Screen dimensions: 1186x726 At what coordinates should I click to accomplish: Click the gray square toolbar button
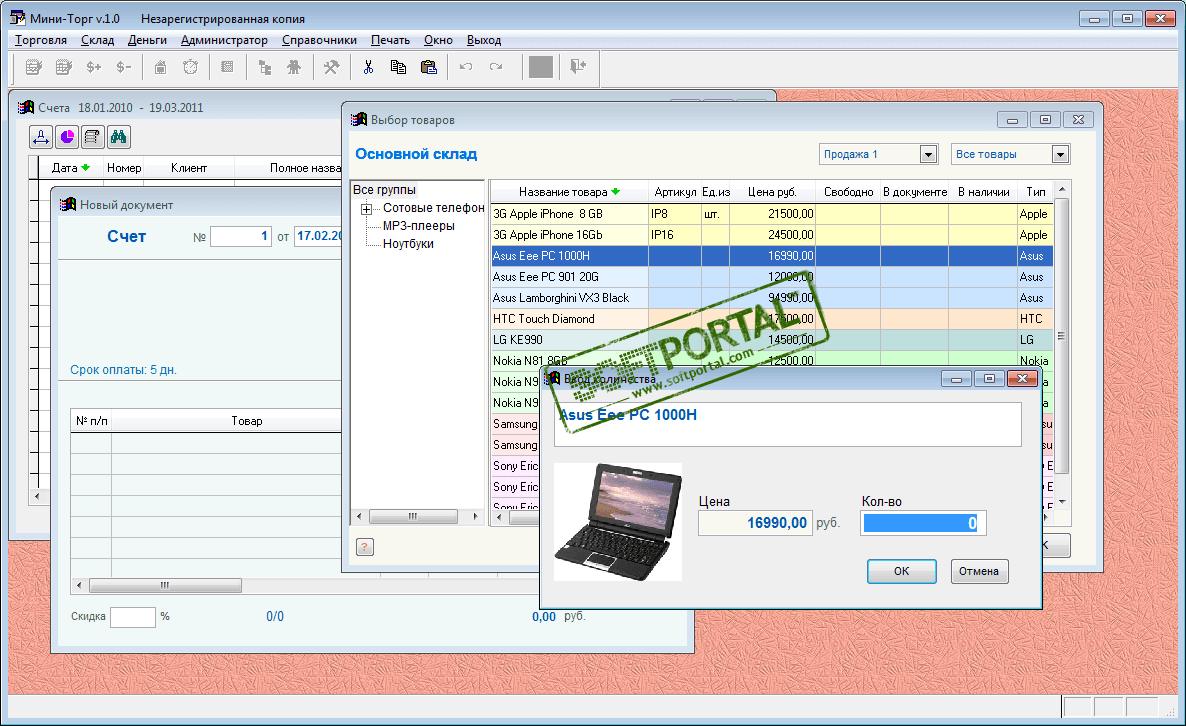(x=541, y=67)
